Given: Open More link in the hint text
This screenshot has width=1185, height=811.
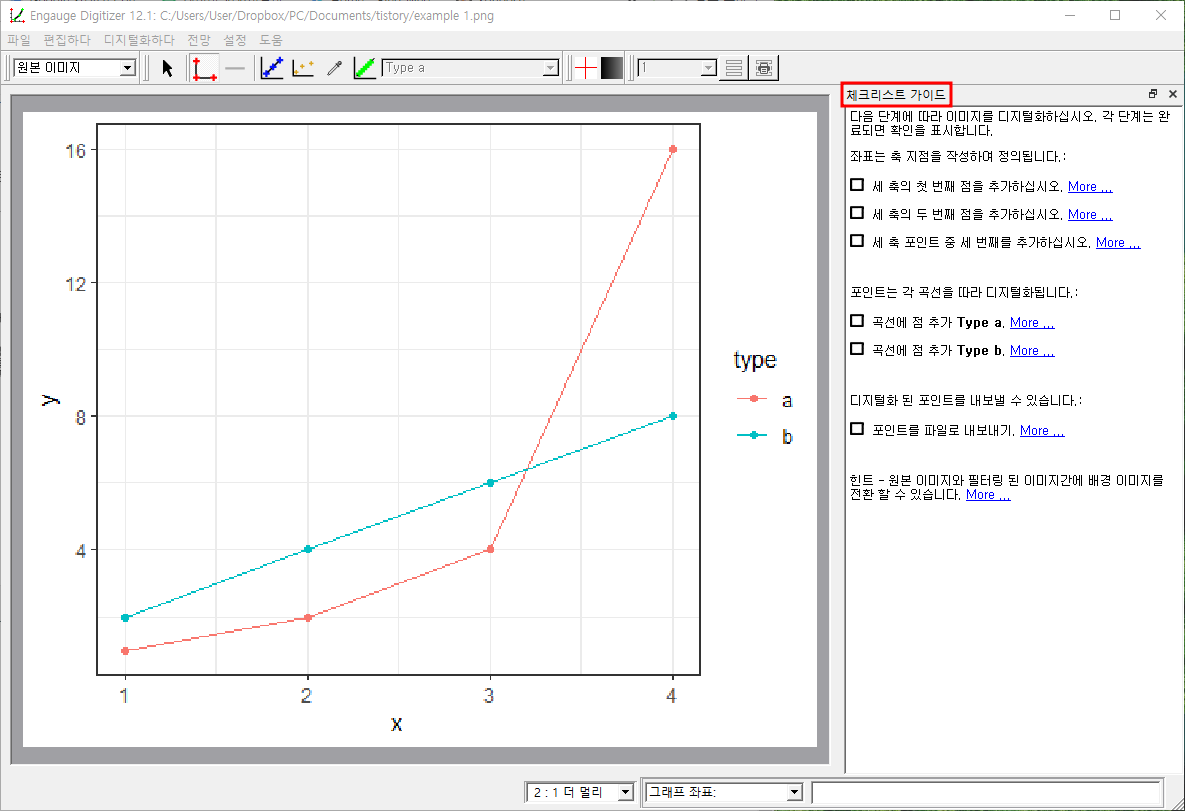Looking at the screenshot, I should (988, 495).
